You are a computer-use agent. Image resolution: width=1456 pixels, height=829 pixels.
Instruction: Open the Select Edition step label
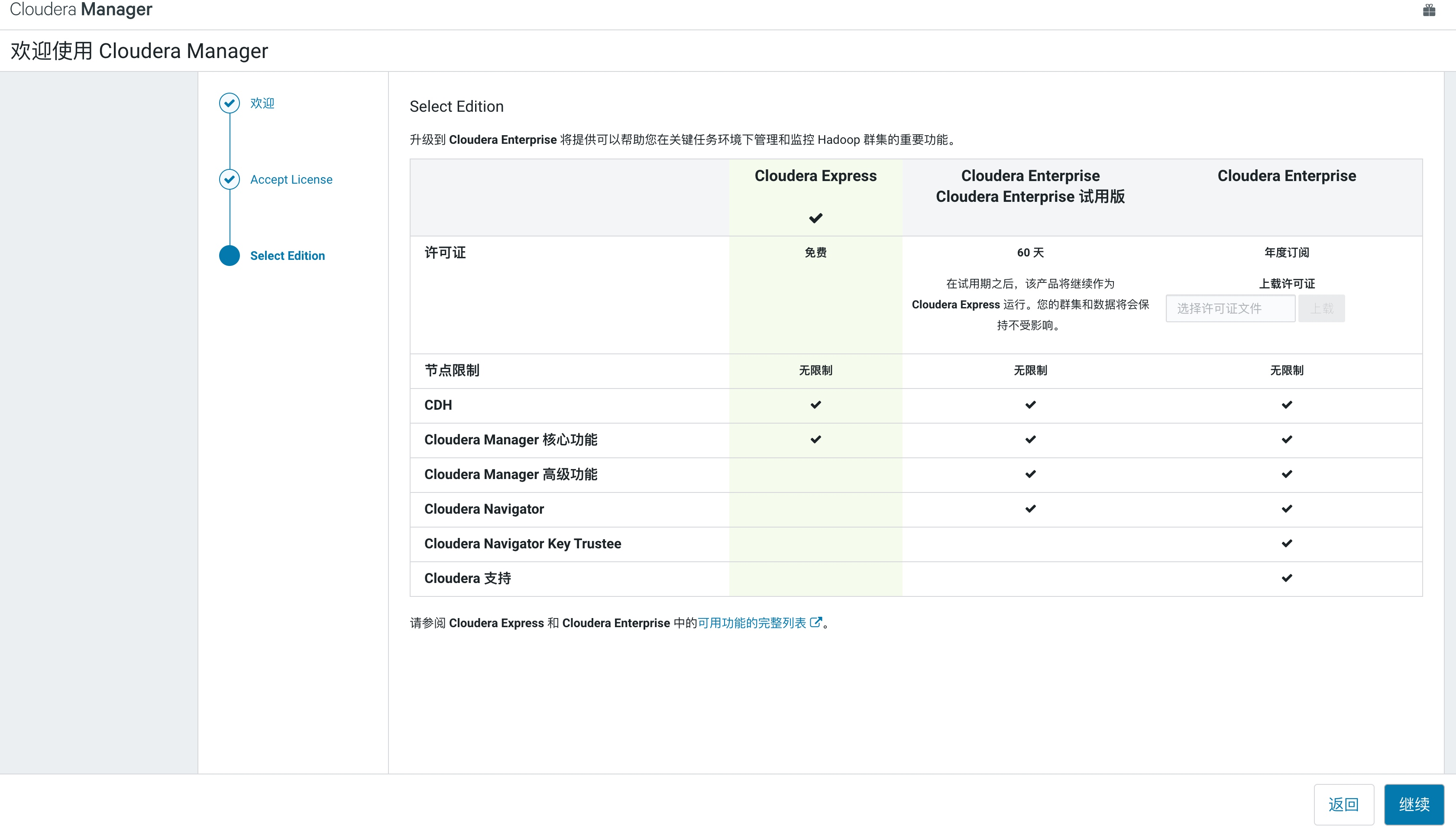click(288, 256)
